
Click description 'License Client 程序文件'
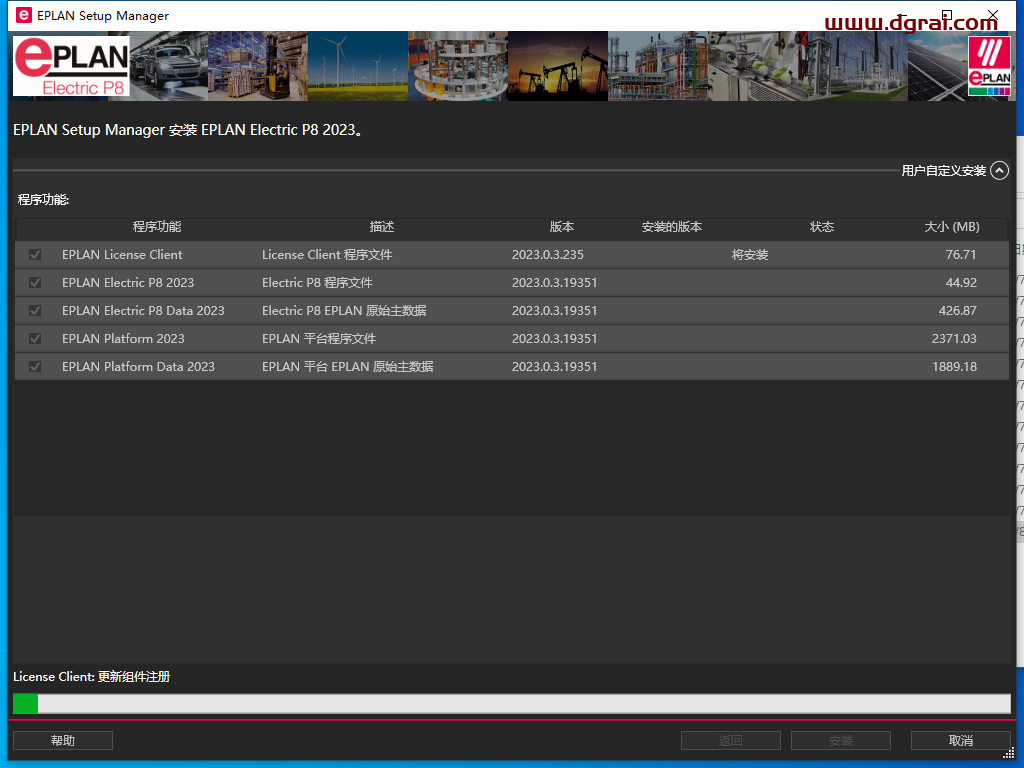327,255
